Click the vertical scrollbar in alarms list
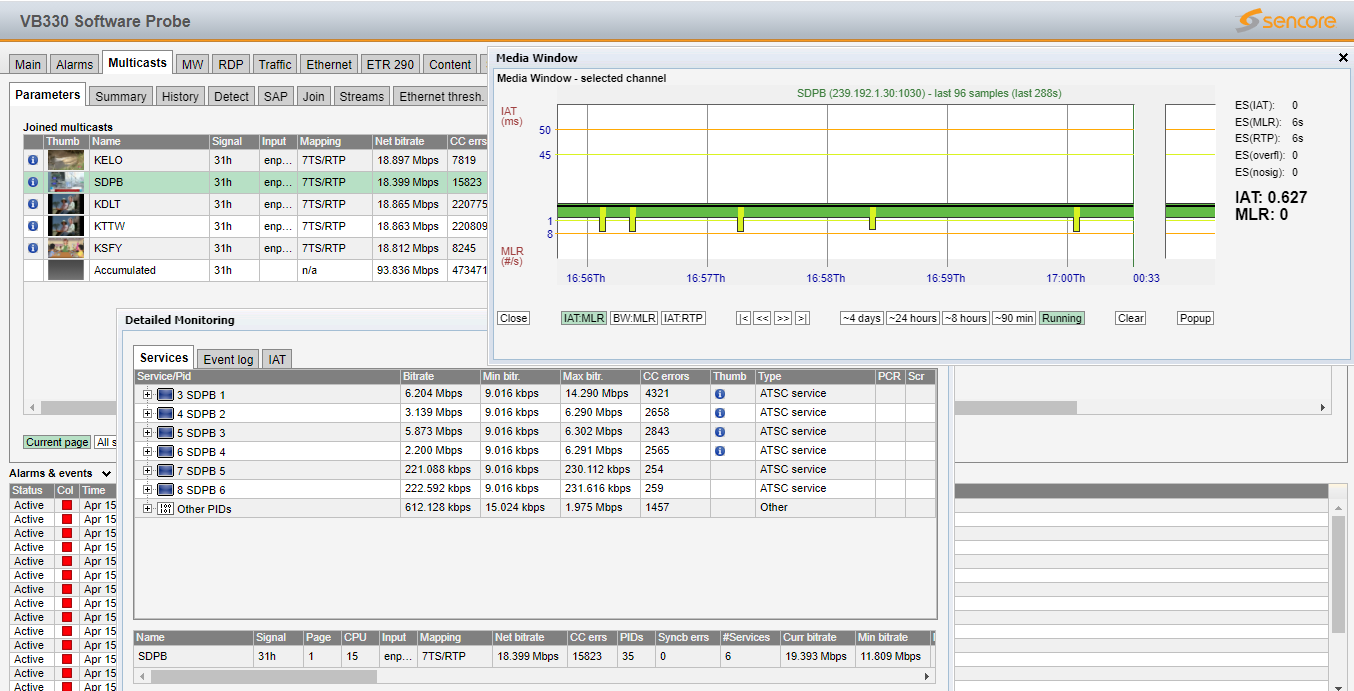1354x691 pixels. coord(1338,575)
